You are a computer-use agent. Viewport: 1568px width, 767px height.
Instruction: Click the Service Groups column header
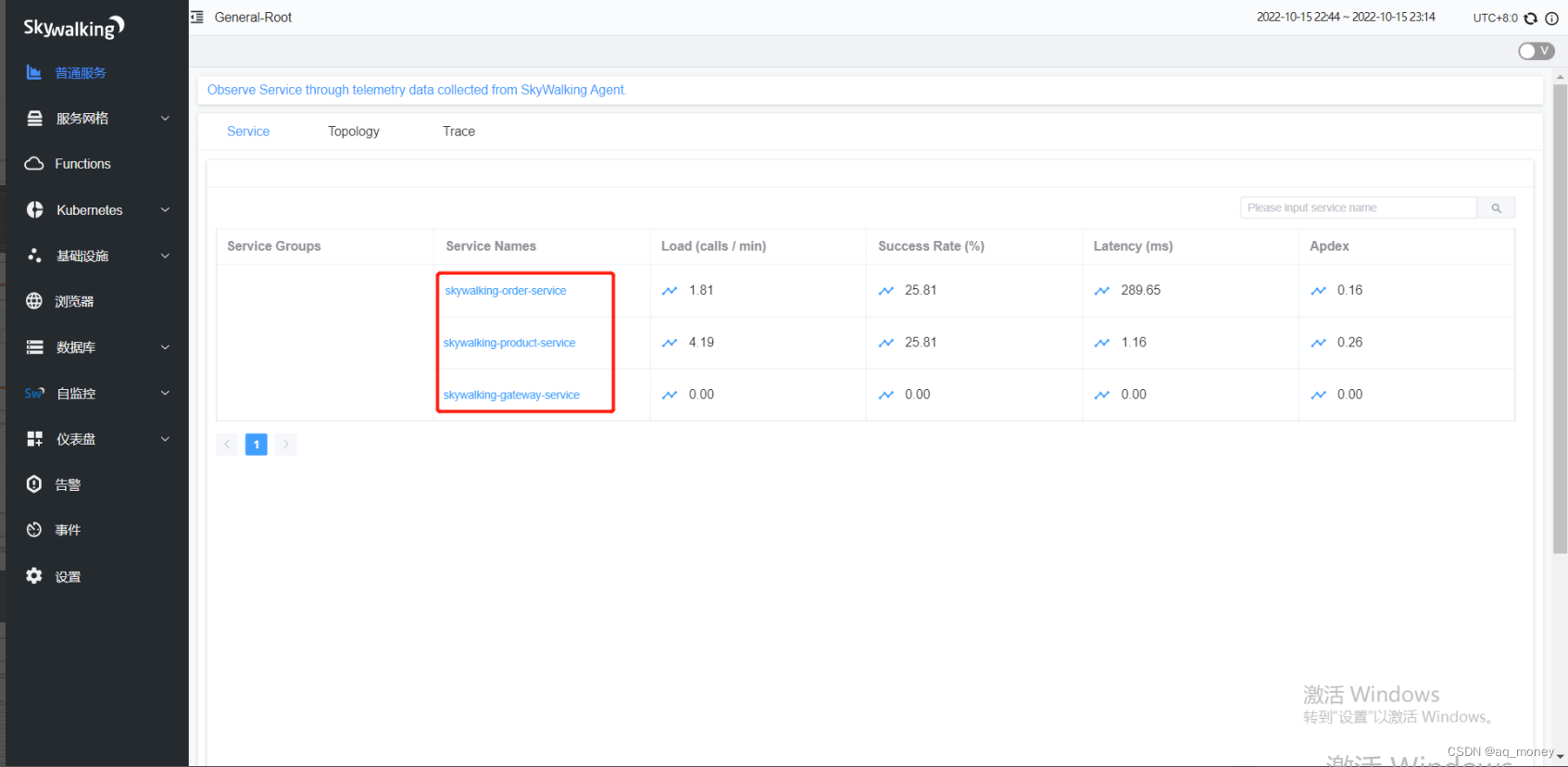click(274, 246)
